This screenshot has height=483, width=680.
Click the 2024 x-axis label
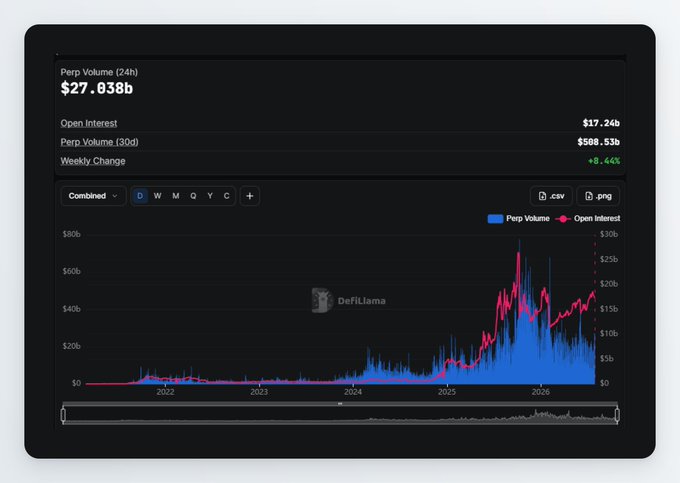[x=353, y=392]
